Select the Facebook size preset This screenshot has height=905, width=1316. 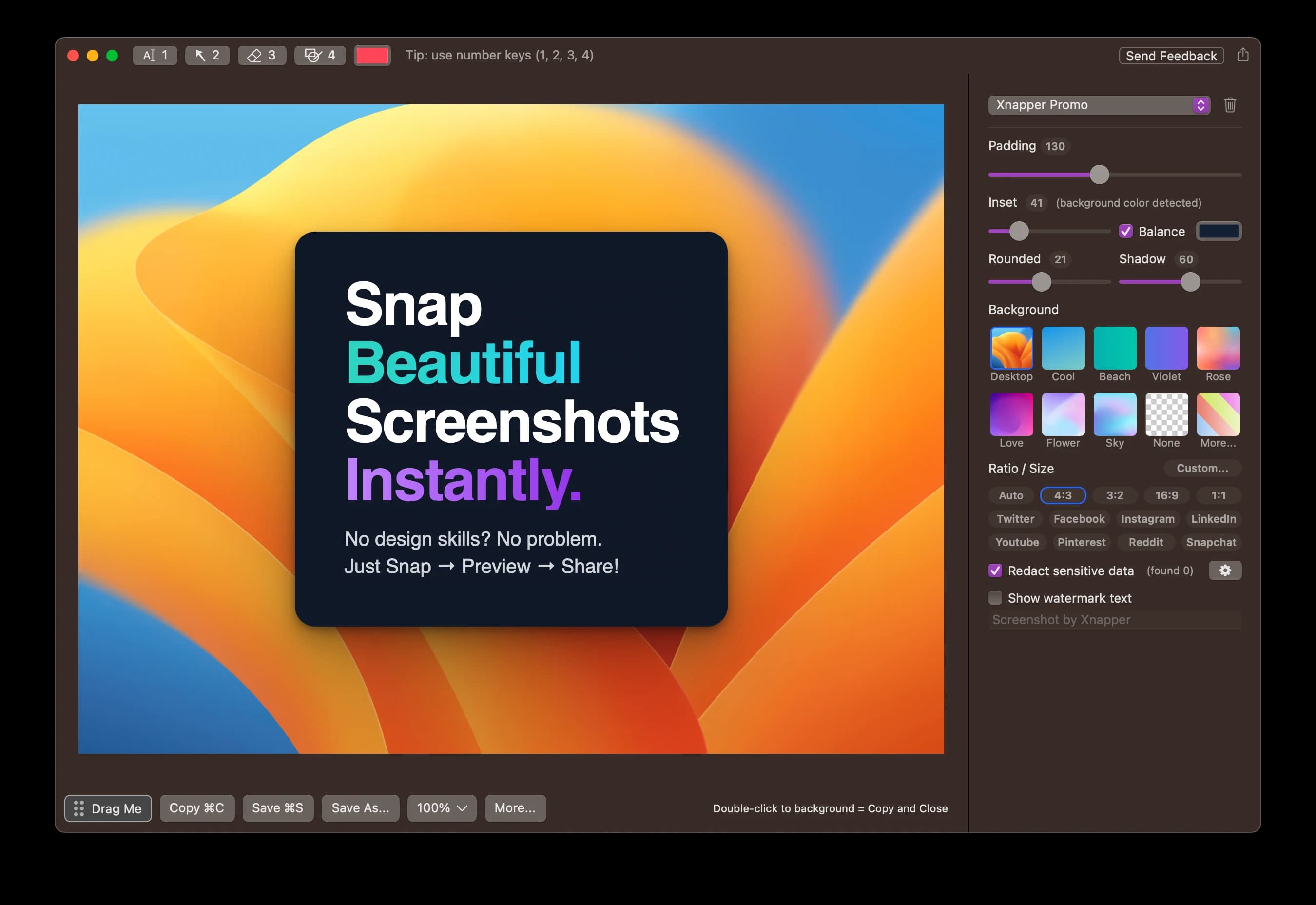click(x=1079, y=519)
